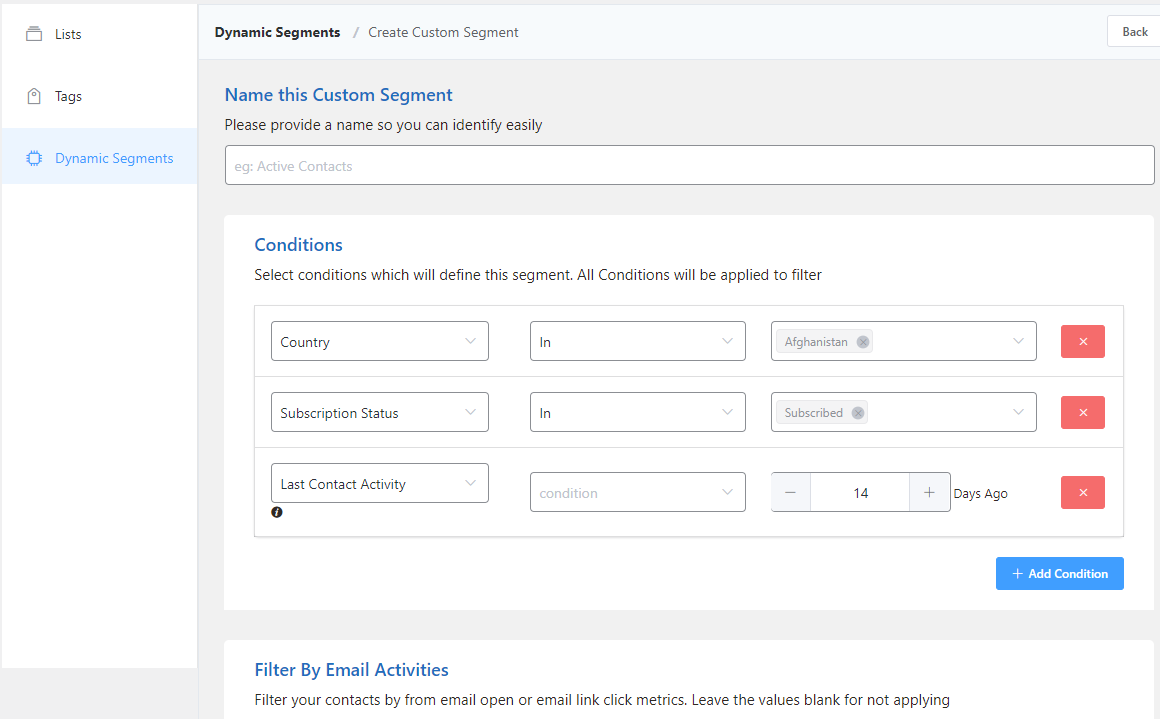Open the Country field dropdown

point(379,341)
